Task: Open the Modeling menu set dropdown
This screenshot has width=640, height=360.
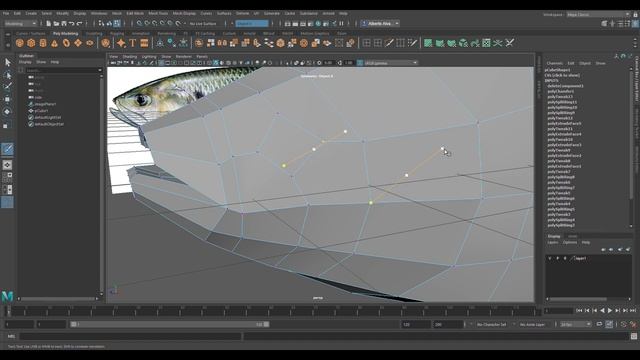Action: 20,24
